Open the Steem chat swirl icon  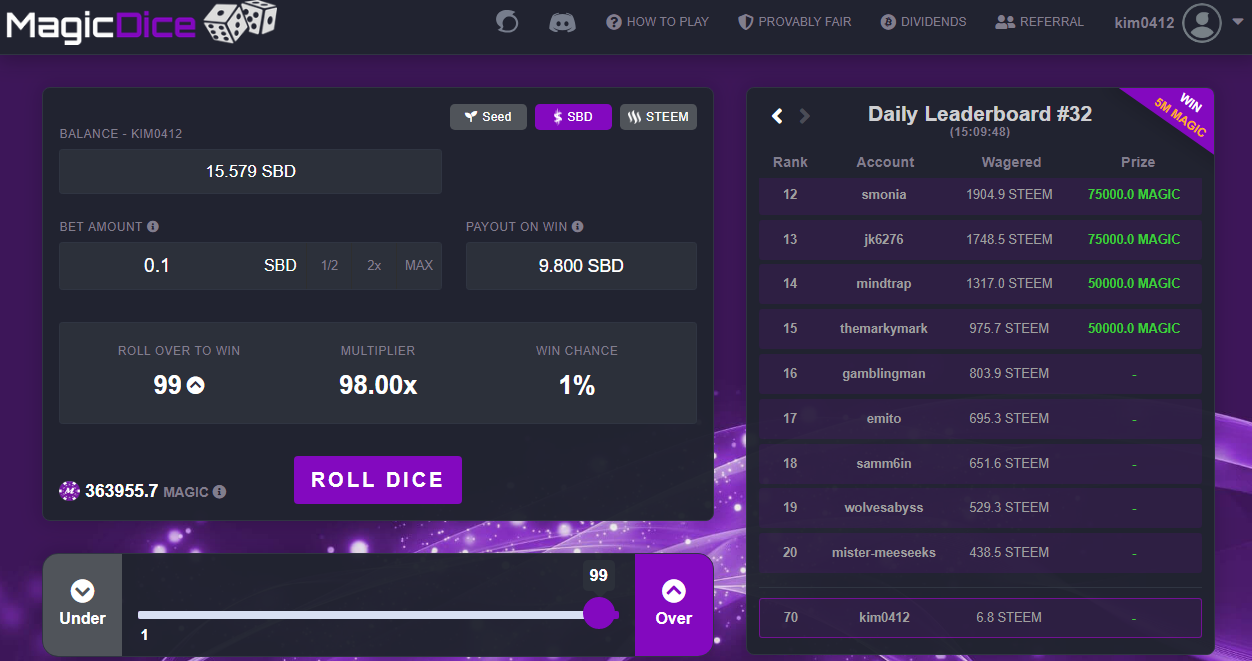(507, 21)
